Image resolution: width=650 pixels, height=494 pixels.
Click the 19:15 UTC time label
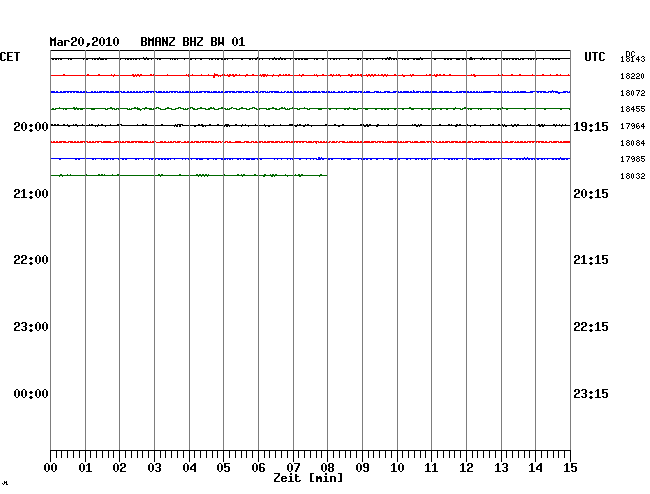click(591, 127)
